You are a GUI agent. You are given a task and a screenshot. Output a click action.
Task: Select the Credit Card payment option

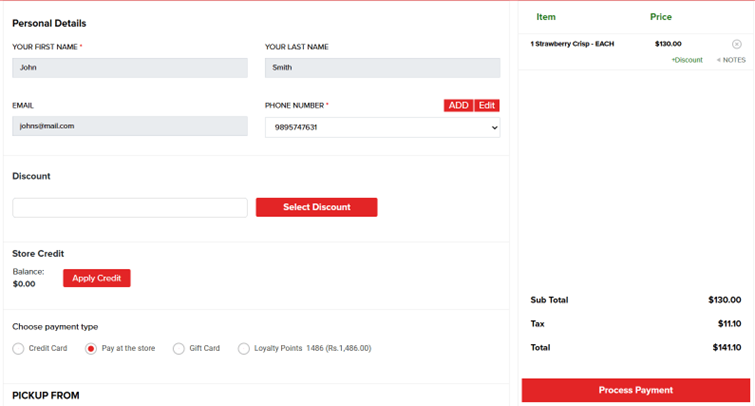pos(19,348)
